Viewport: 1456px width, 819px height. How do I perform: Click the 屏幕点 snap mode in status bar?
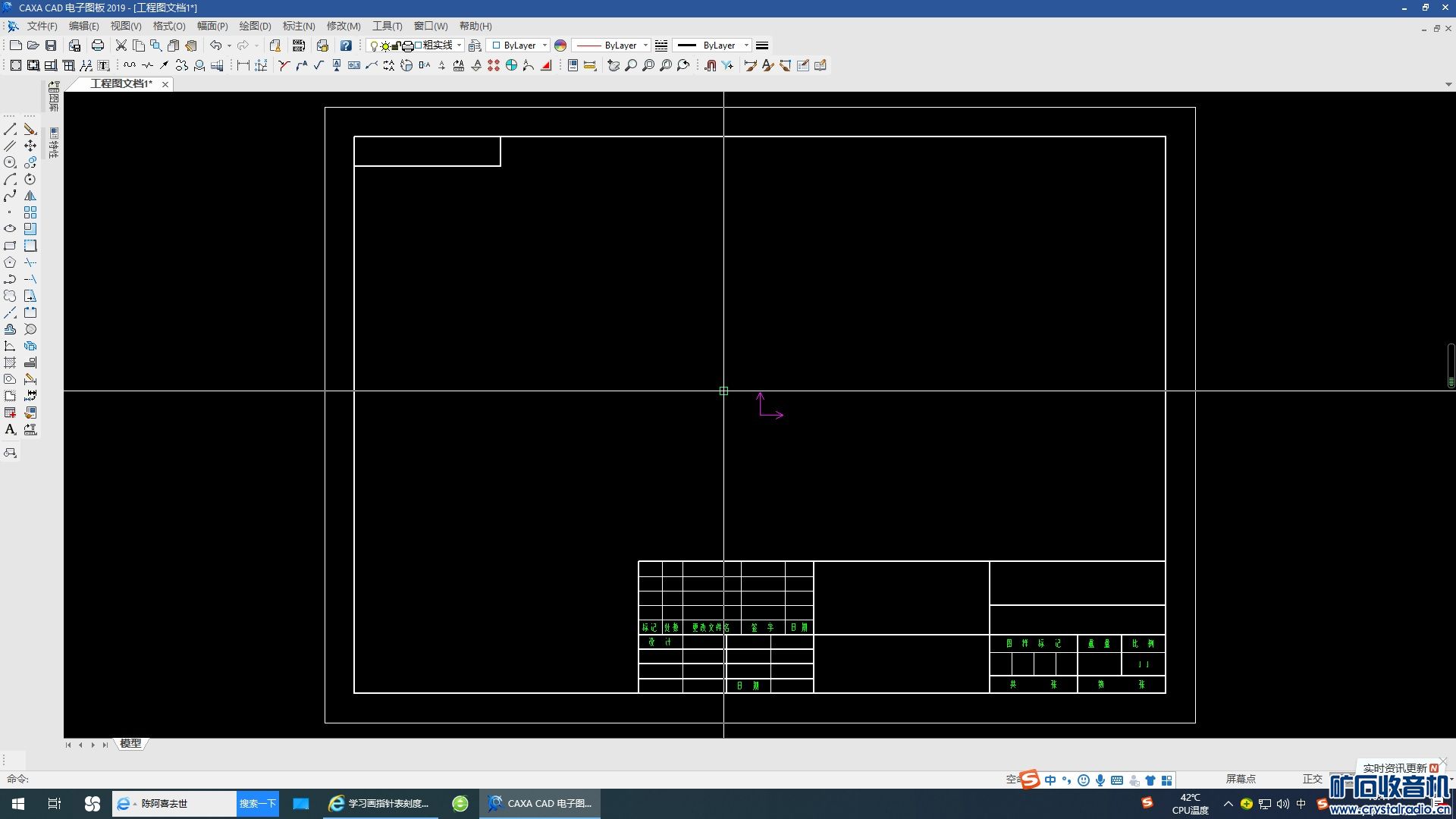coord(1241,779)
